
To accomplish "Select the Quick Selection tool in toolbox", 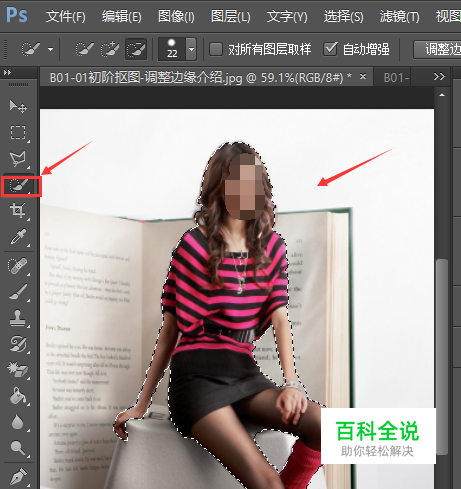I will pos(18,185).
